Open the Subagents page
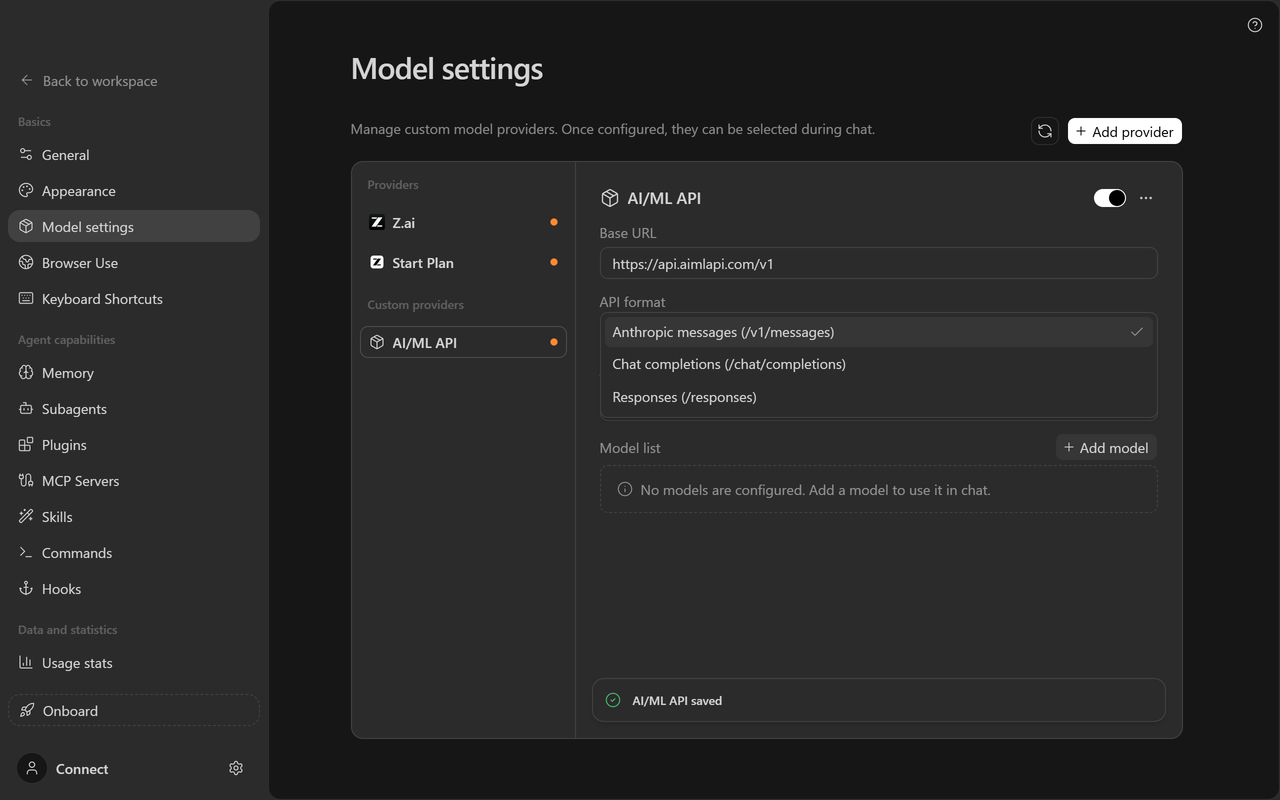 pos(134,409)
